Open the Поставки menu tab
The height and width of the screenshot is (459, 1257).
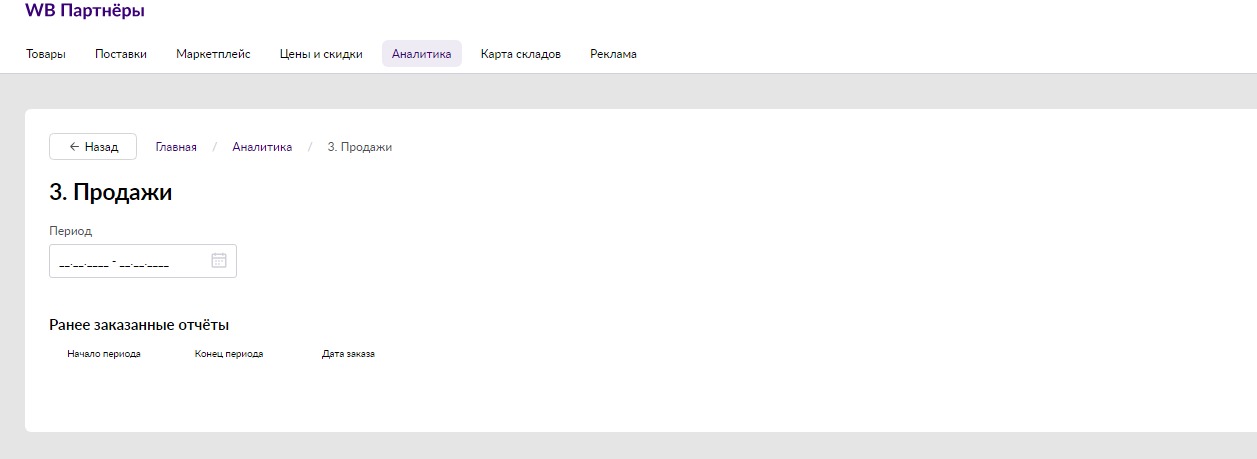tap(121, 54)
